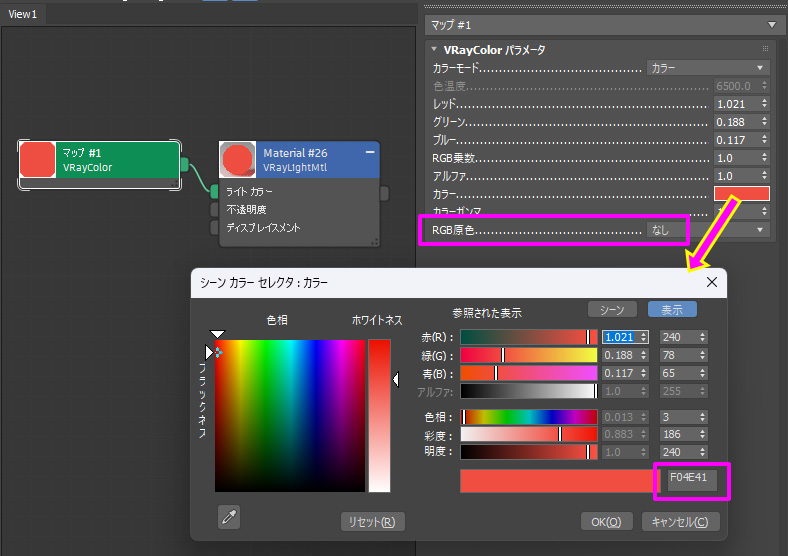This screenshot has height=556, width=788.
Task: Adjust the ブルー spinner arrows
Action: 764,140
